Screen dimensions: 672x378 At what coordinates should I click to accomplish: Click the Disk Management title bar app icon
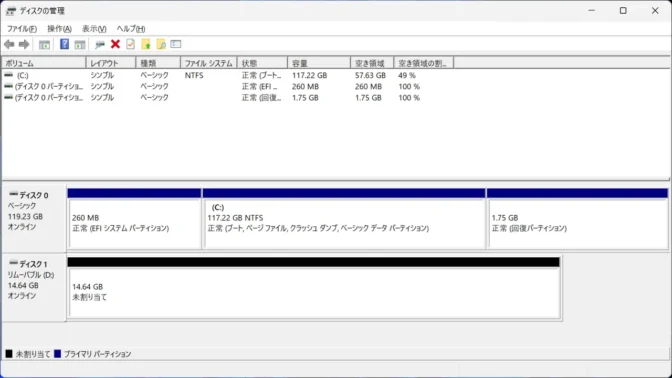click(11, 11)
